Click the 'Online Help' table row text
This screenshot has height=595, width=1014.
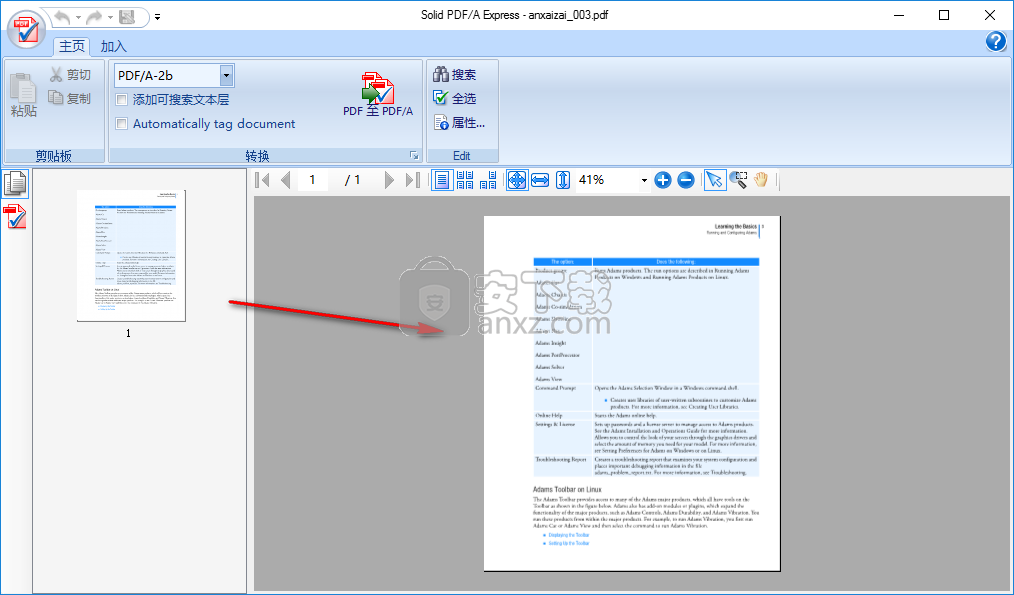point(548,415)
